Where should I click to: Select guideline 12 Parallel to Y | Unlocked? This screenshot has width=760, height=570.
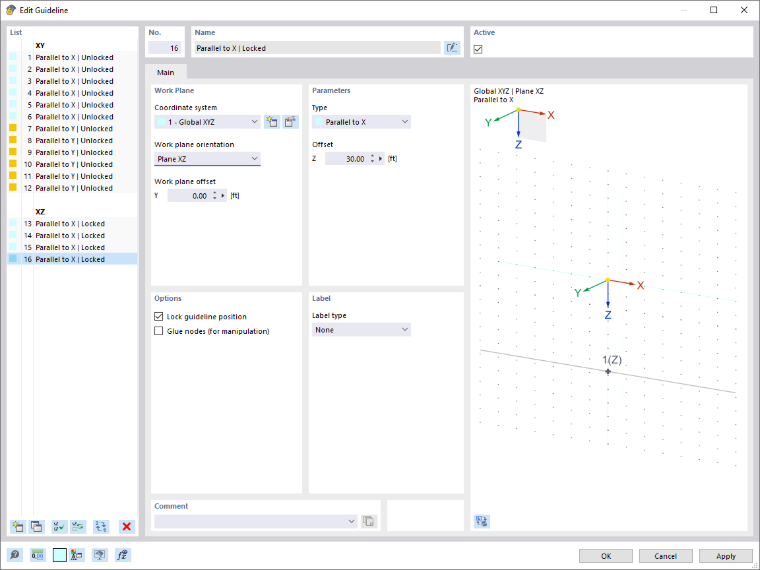[72, 188]
